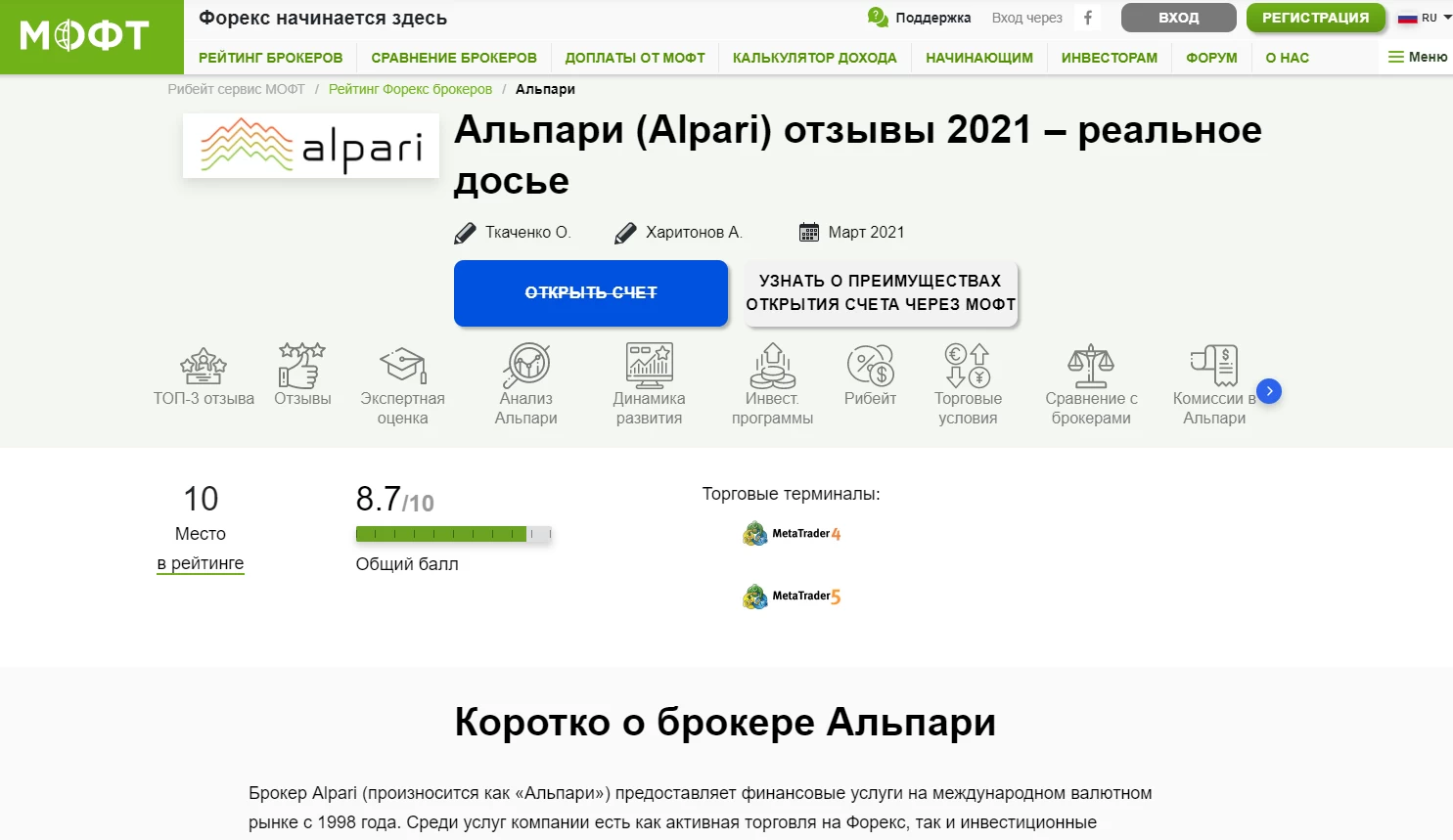The width and height of the screenshot is (1453, 840).
Task: Jump to Отзывы thumbs-up icon
Action: pos(301,366)
